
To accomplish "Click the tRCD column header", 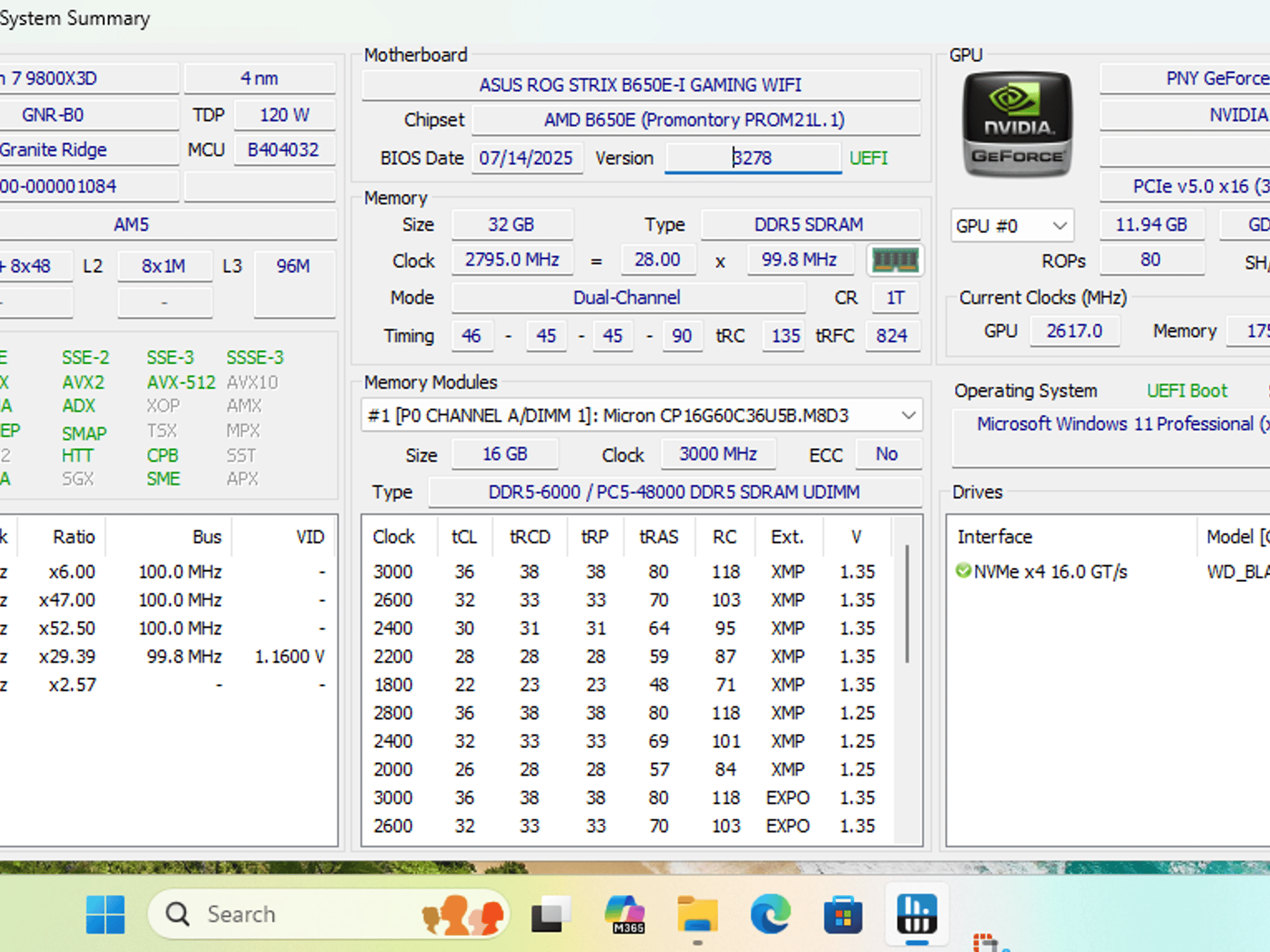I will [x=530, y=537].
